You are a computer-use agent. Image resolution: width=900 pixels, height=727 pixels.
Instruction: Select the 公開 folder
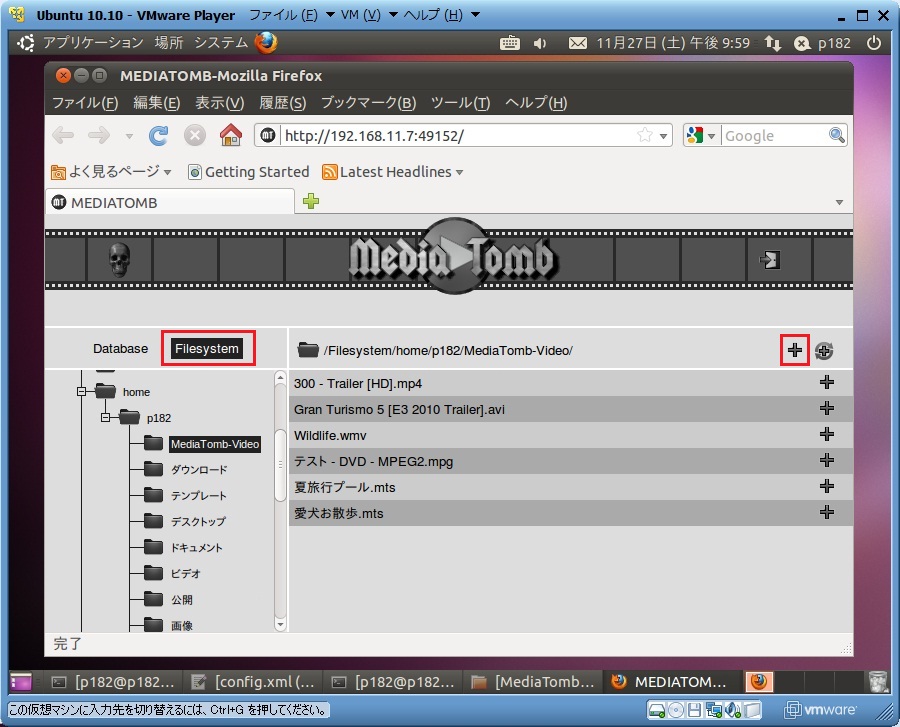tap(182, 600)
